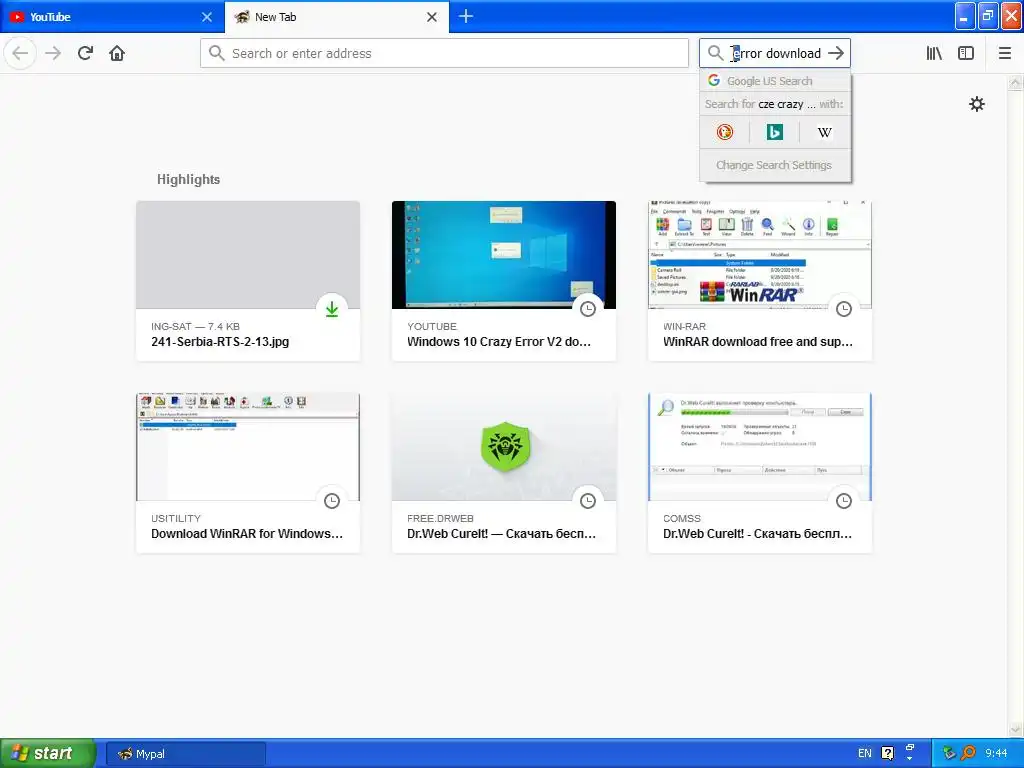This screenshot has height=768, width=1024.
Task: Click the help question mark tray icon
Action: click(888, 754)
